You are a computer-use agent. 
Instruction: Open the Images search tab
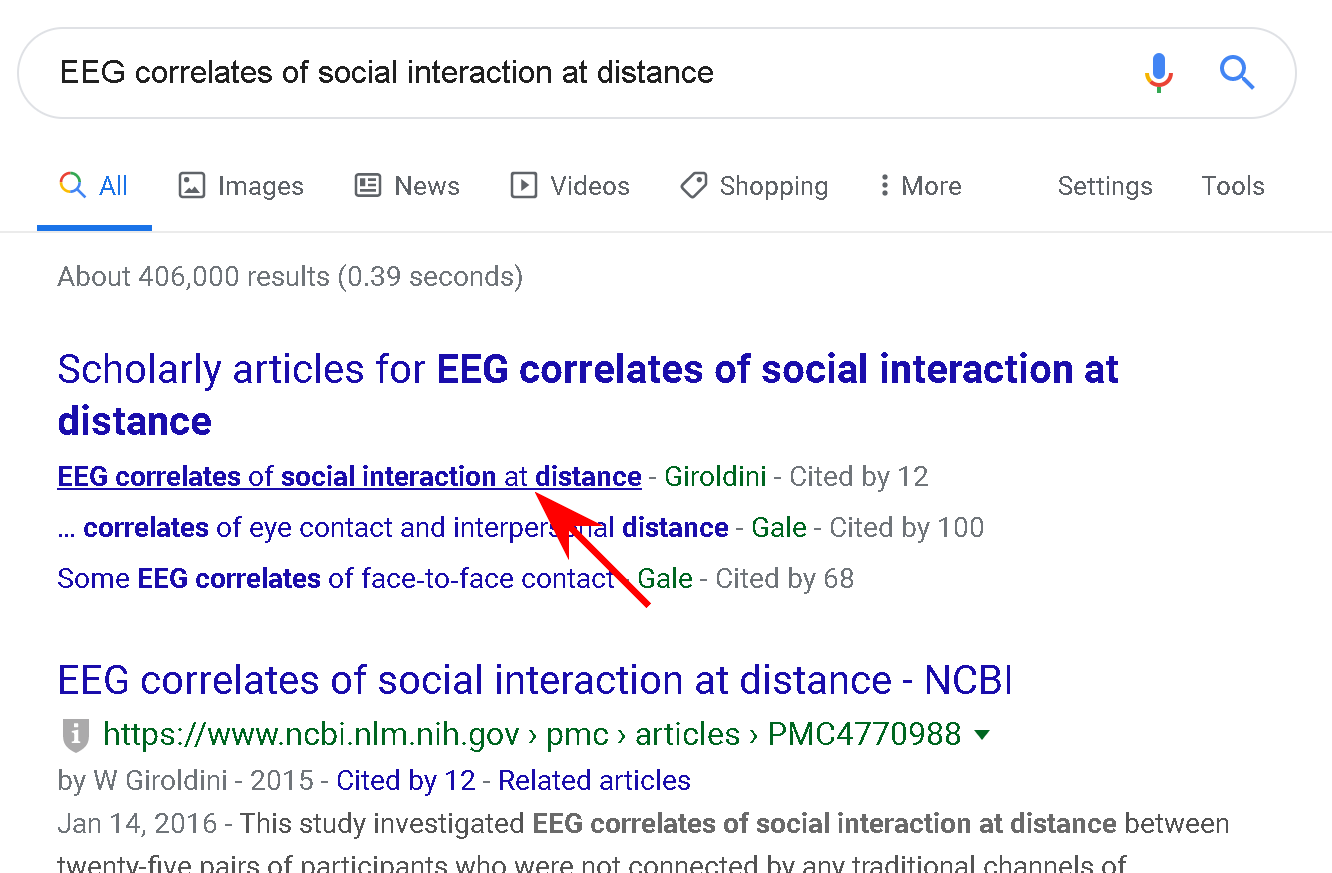tap(241, 186)
